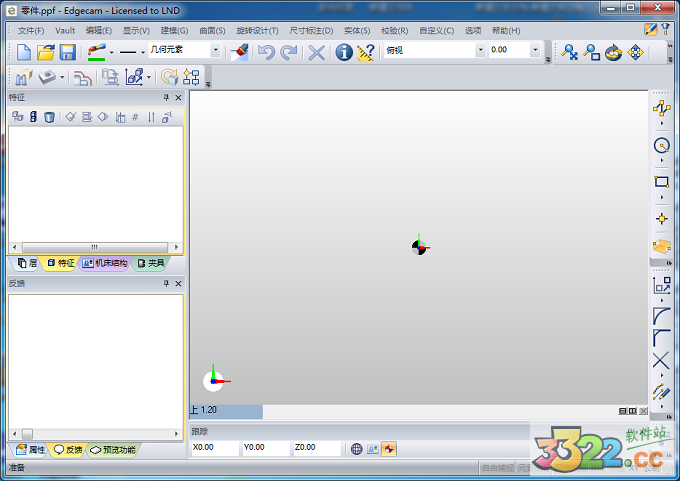This screenshot has width=680, height=481.
Task: Click the machining sequence toolbar icon
Action: pos(191,77)
